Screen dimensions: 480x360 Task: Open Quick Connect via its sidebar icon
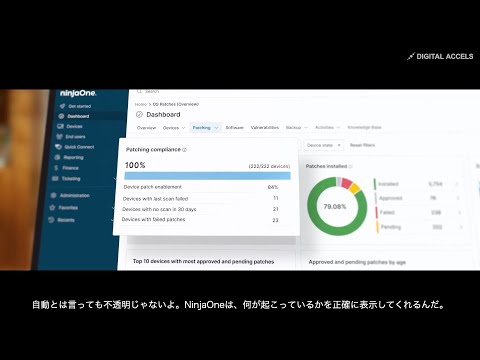(58, 147)
